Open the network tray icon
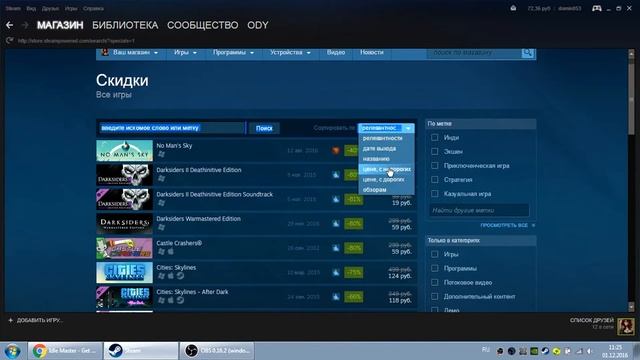The image size is (640, 360). coord(579,351)
